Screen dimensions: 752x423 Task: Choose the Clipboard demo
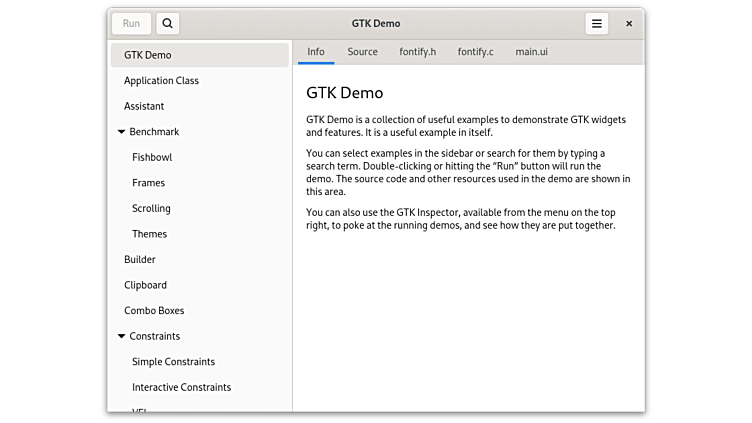(x=145, y=285)
